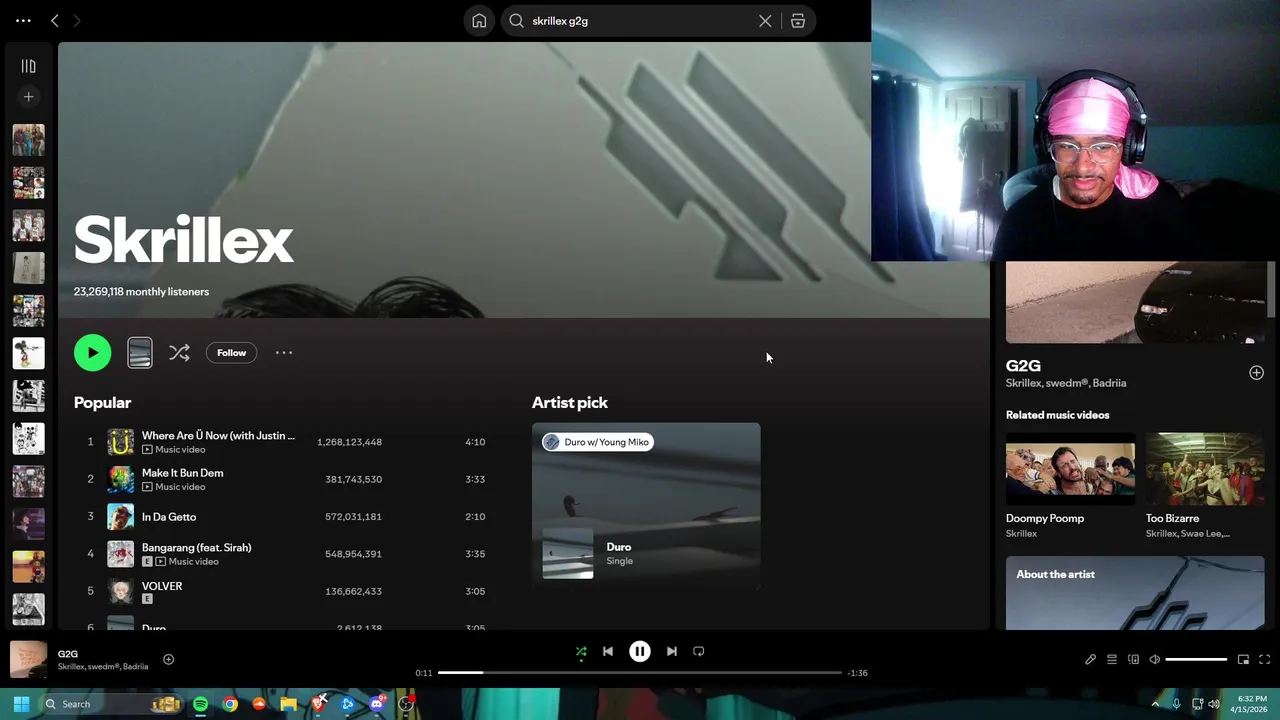Open the play queue
Image resolution: width=1280 pixels, height=720 pixels.
pyautogui.click(x=1111, y=659)
